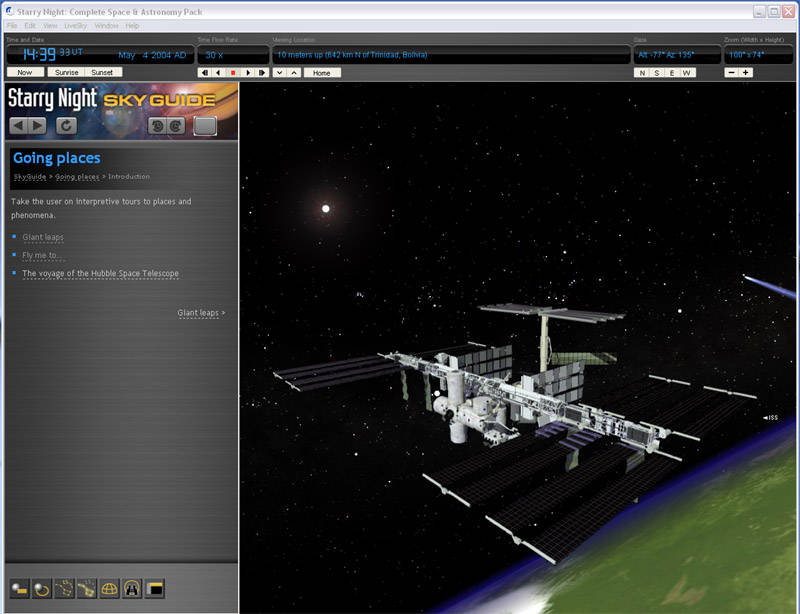Toggle the horizon binoculars view icon
The height and width of the screenshot is (614, 800).
coord(132,589)
